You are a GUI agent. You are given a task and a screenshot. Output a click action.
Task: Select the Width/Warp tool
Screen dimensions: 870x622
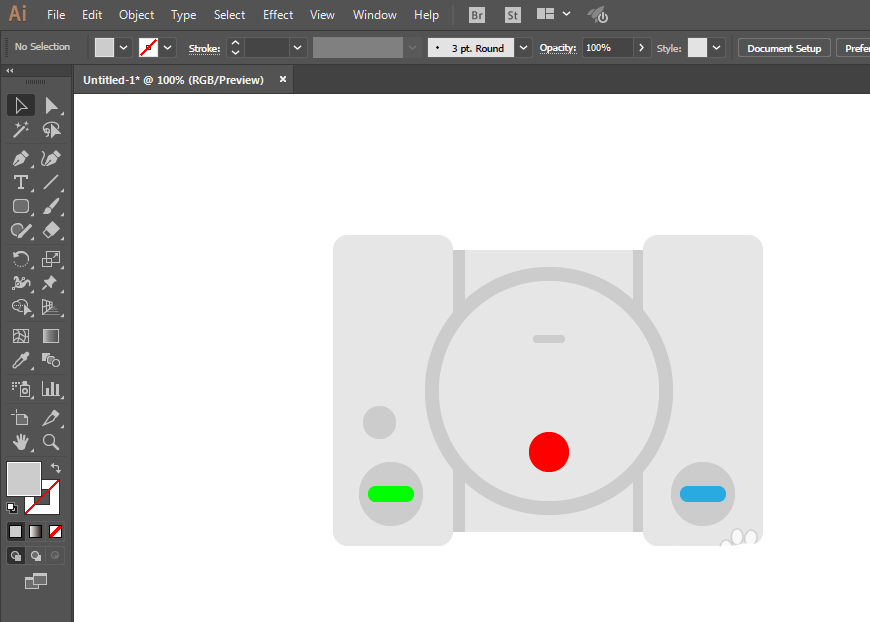tap(21, 283)
